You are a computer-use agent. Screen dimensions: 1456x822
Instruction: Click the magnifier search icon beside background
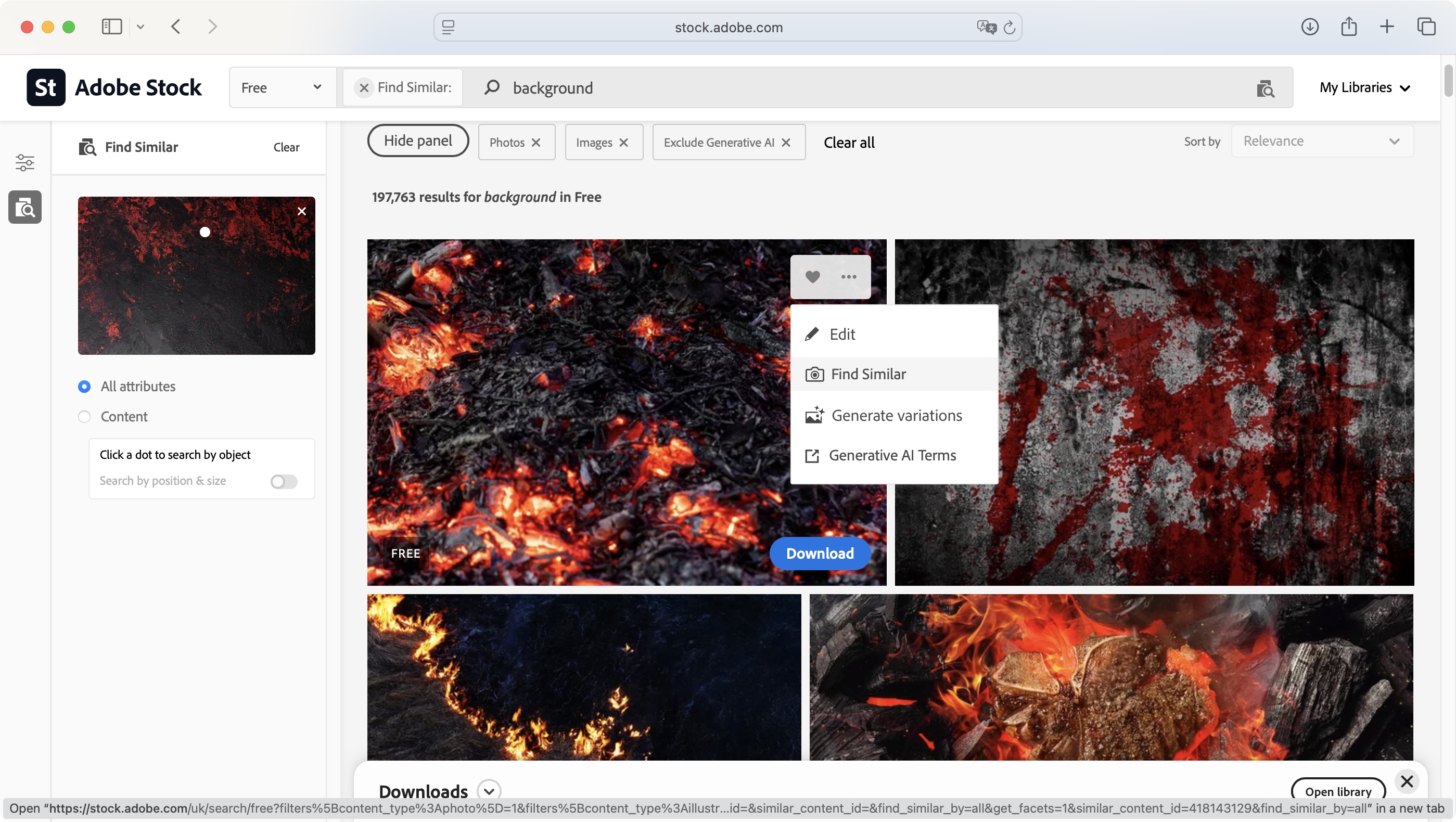(492, 87)
